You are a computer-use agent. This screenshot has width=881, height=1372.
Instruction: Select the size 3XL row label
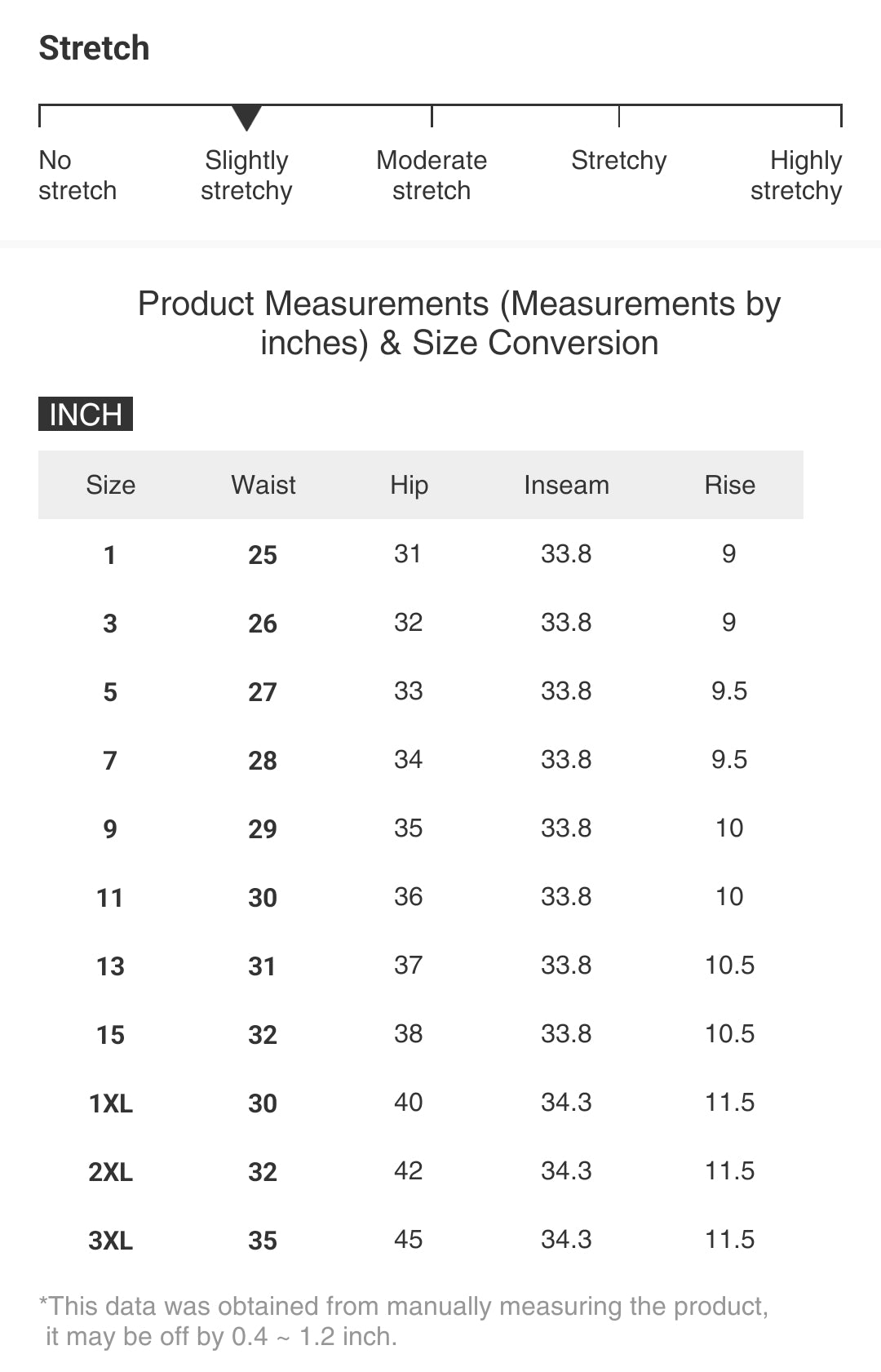[x=111, y=1241]
